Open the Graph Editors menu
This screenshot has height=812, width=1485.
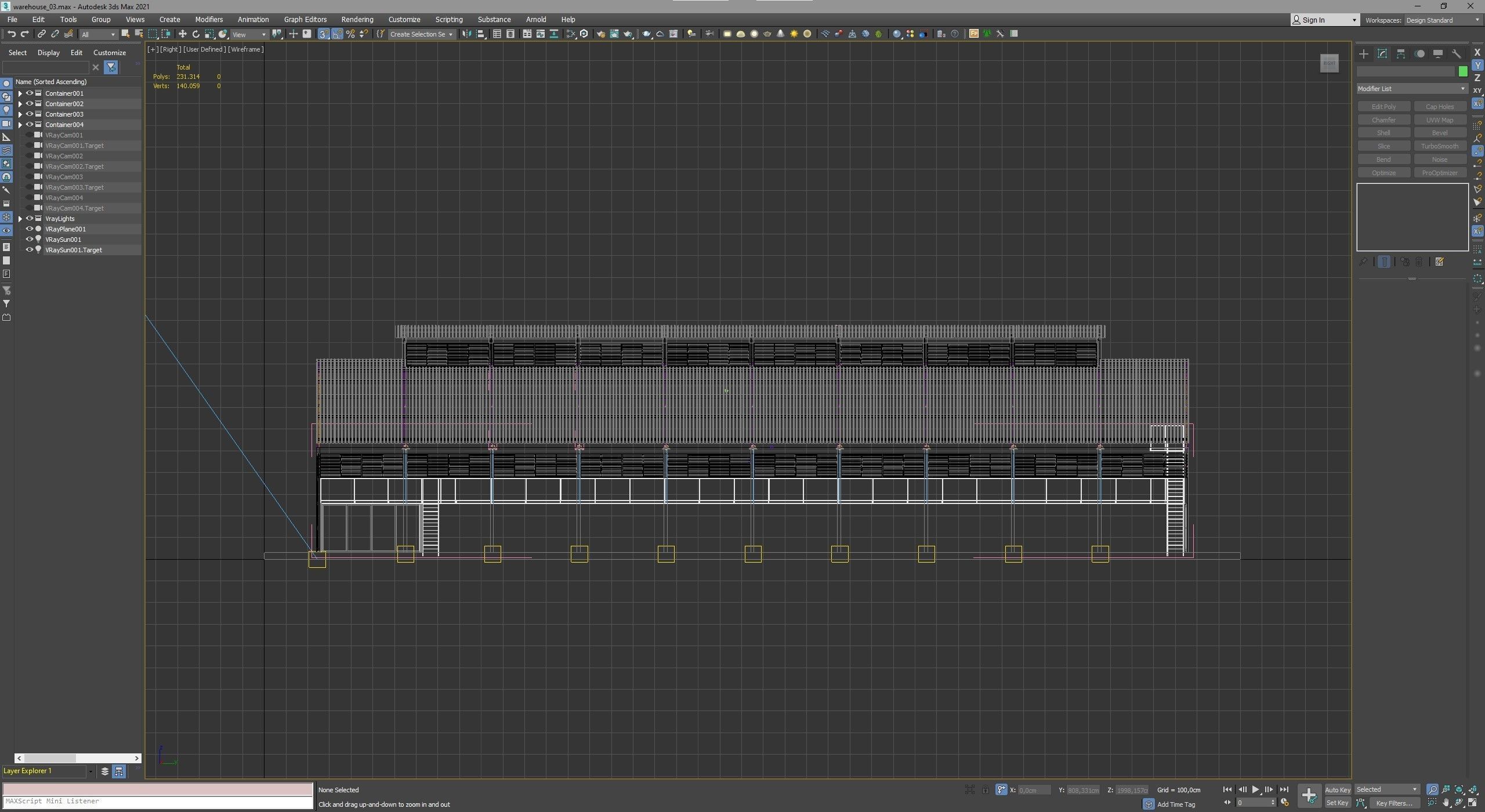pyautogui.click(x=305, y=19)
